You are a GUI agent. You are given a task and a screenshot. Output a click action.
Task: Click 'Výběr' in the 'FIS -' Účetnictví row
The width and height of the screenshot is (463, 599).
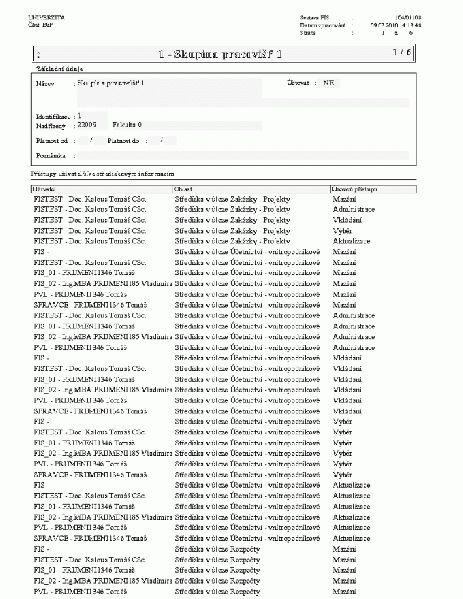[x=342, y=421]
